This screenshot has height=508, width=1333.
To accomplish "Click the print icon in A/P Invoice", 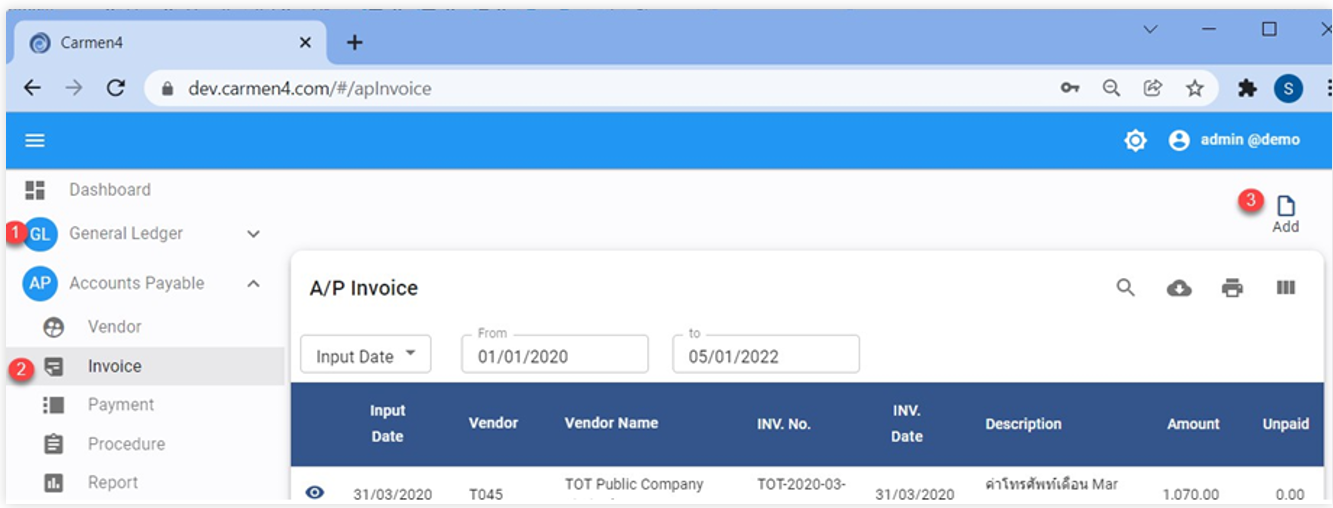I will [x=1232, y=288].
